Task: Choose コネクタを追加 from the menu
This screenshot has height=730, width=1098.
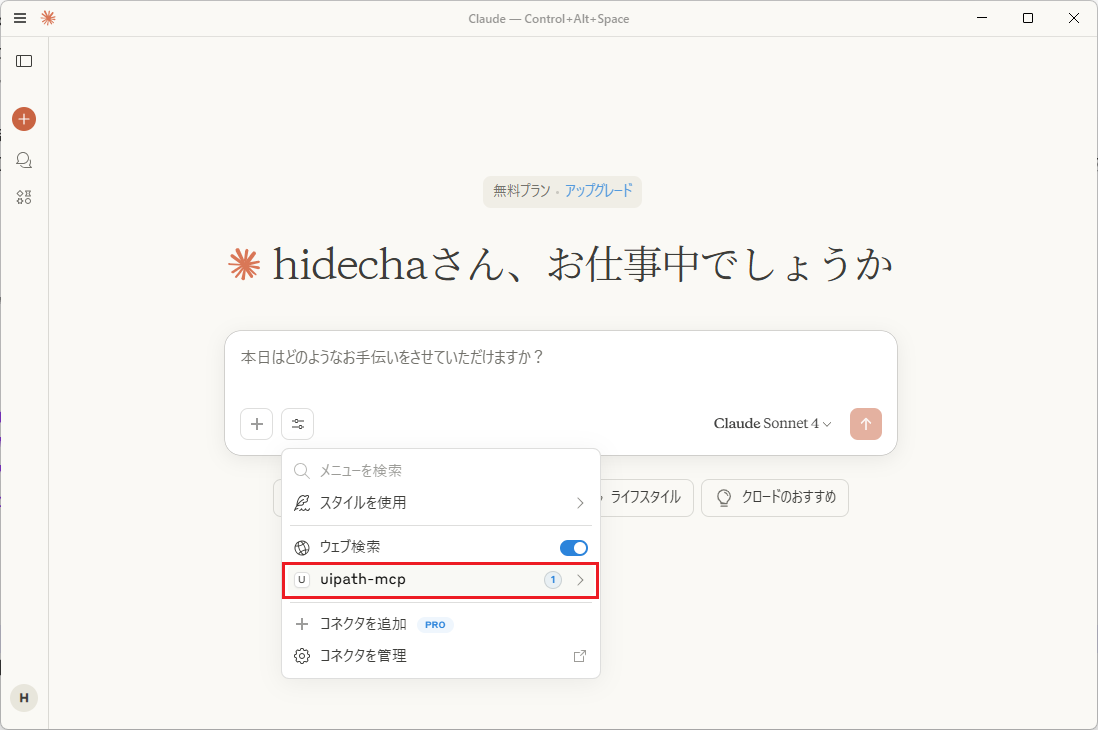Action: point(440,624)
